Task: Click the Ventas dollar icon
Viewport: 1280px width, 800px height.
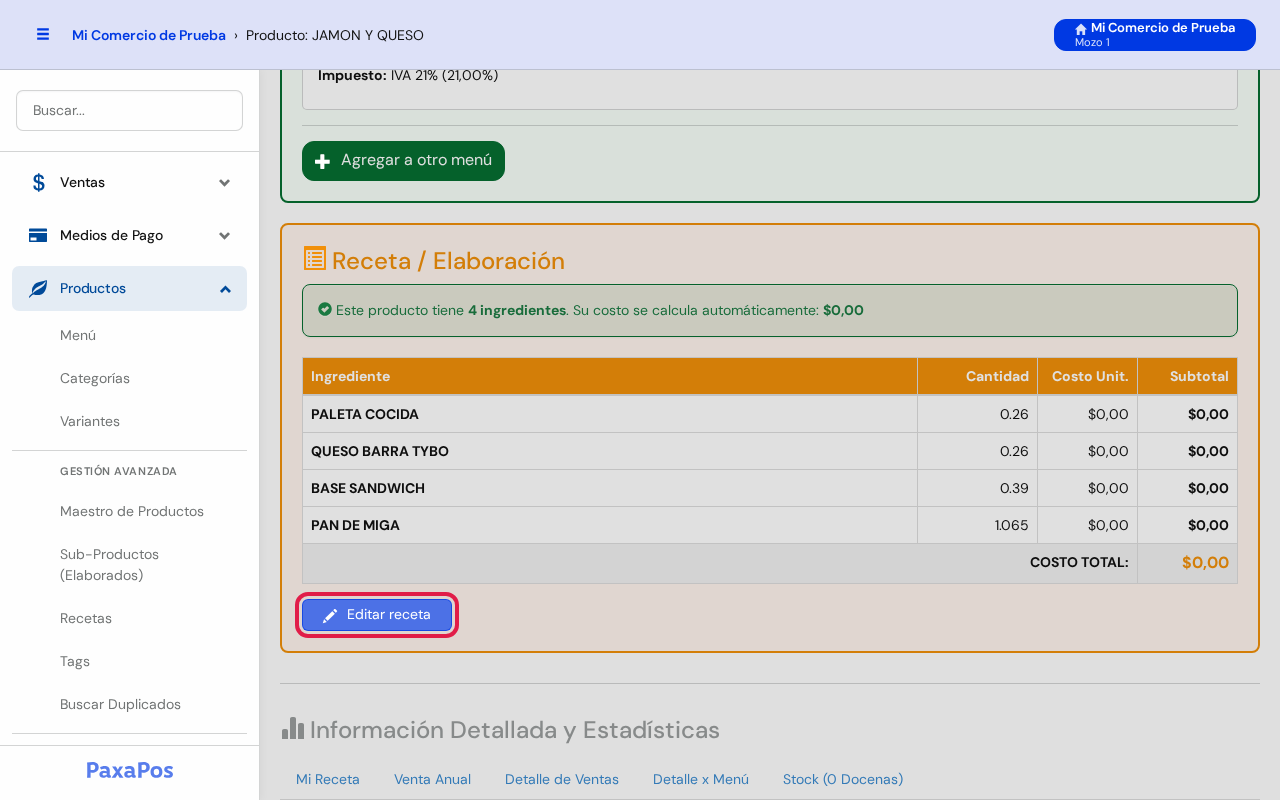Action: pos(39,182)
